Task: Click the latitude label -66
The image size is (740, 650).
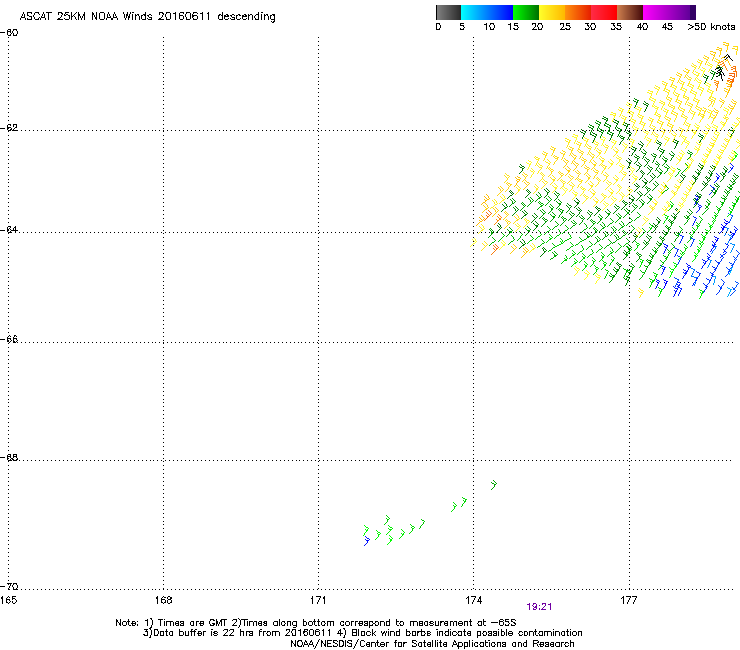Action: click(9, 340)
